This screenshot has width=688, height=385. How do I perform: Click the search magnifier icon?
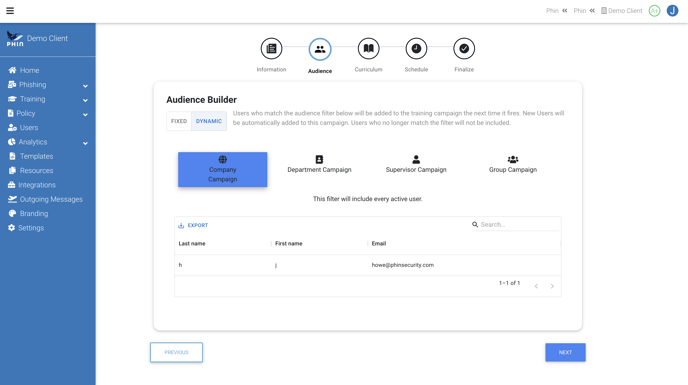click(x=475, y=225)
